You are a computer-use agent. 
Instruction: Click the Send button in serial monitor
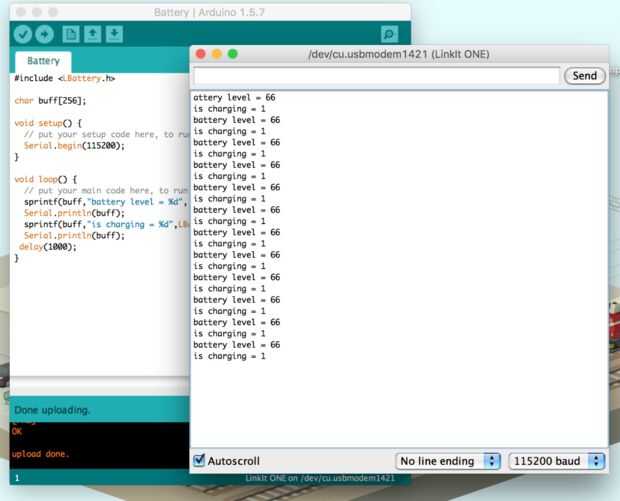tap(584, 76)
